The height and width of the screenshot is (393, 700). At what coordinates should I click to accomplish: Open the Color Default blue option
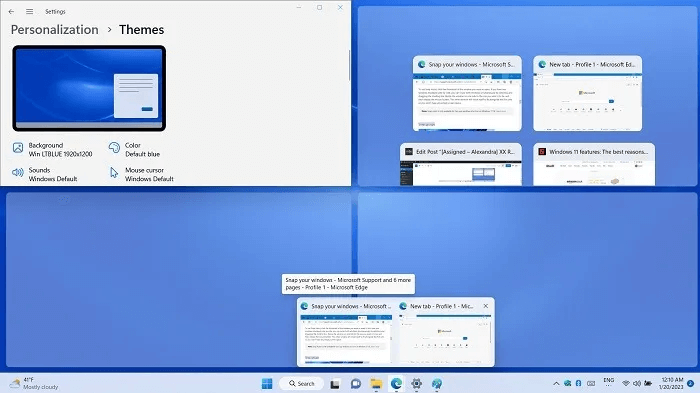coord(134,150)
